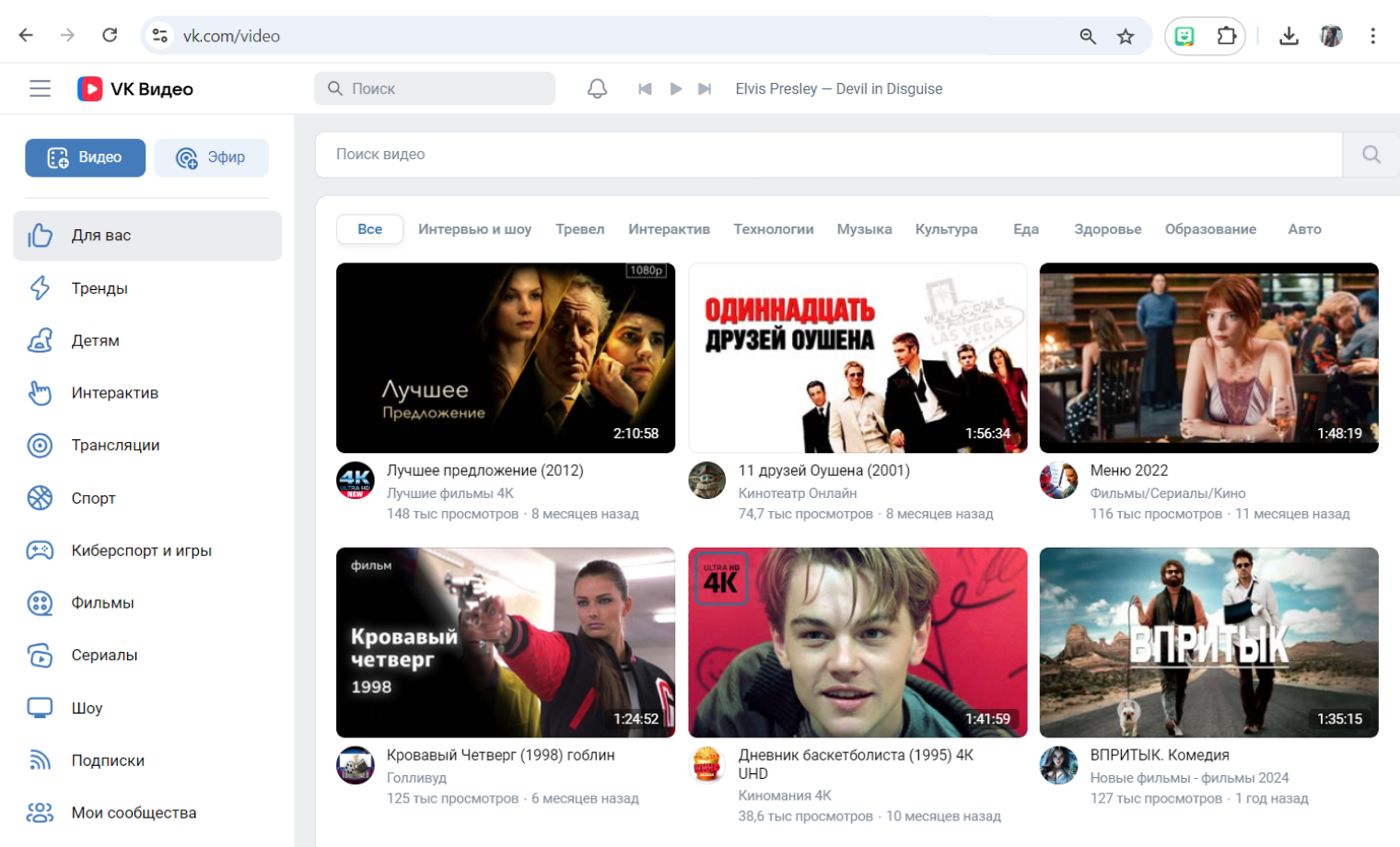Open Голливуд channel link
The image size is (1400, 847).
tap(416, 778)
